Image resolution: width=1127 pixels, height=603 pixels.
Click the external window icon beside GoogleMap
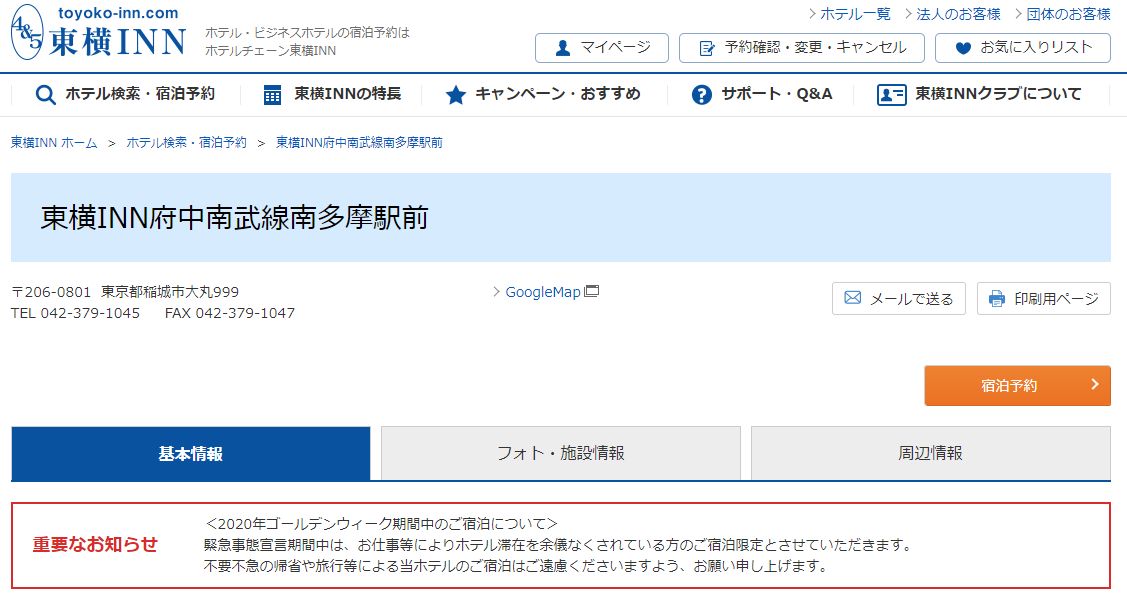(x=592, y=291)
